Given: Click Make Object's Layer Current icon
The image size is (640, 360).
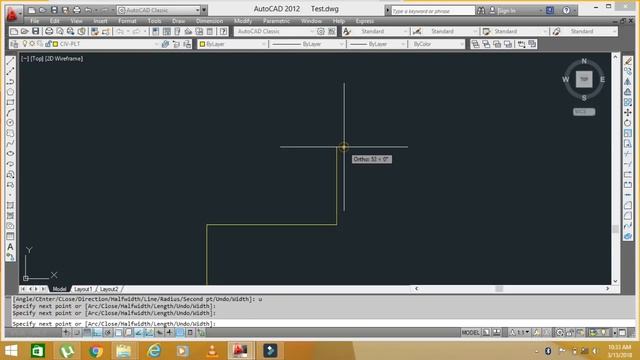Looking at the screenshot, I should 165,44.
